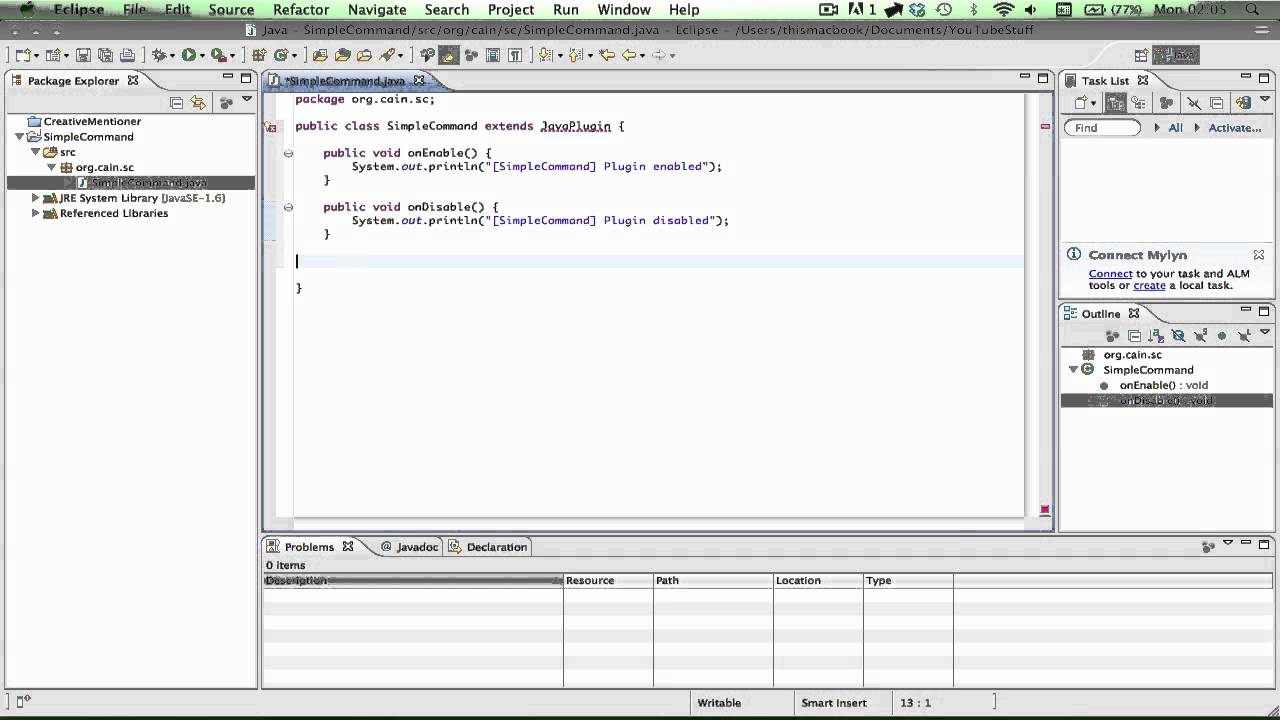
Task: Open the Navigate menu
Action: click(x=377, y=9)
